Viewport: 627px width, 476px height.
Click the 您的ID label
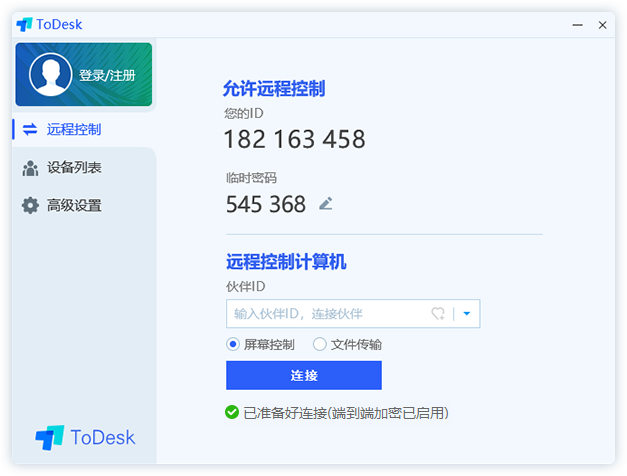coord(244,114)
